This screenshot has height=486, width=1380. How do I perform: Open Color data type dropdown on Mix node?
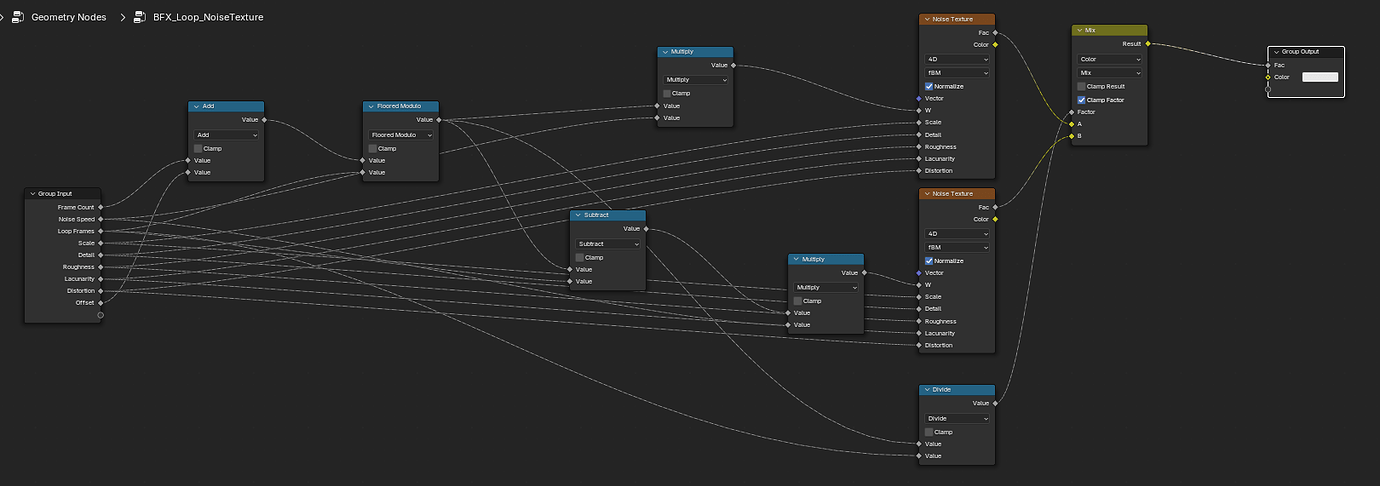(x=1110, y=59)
